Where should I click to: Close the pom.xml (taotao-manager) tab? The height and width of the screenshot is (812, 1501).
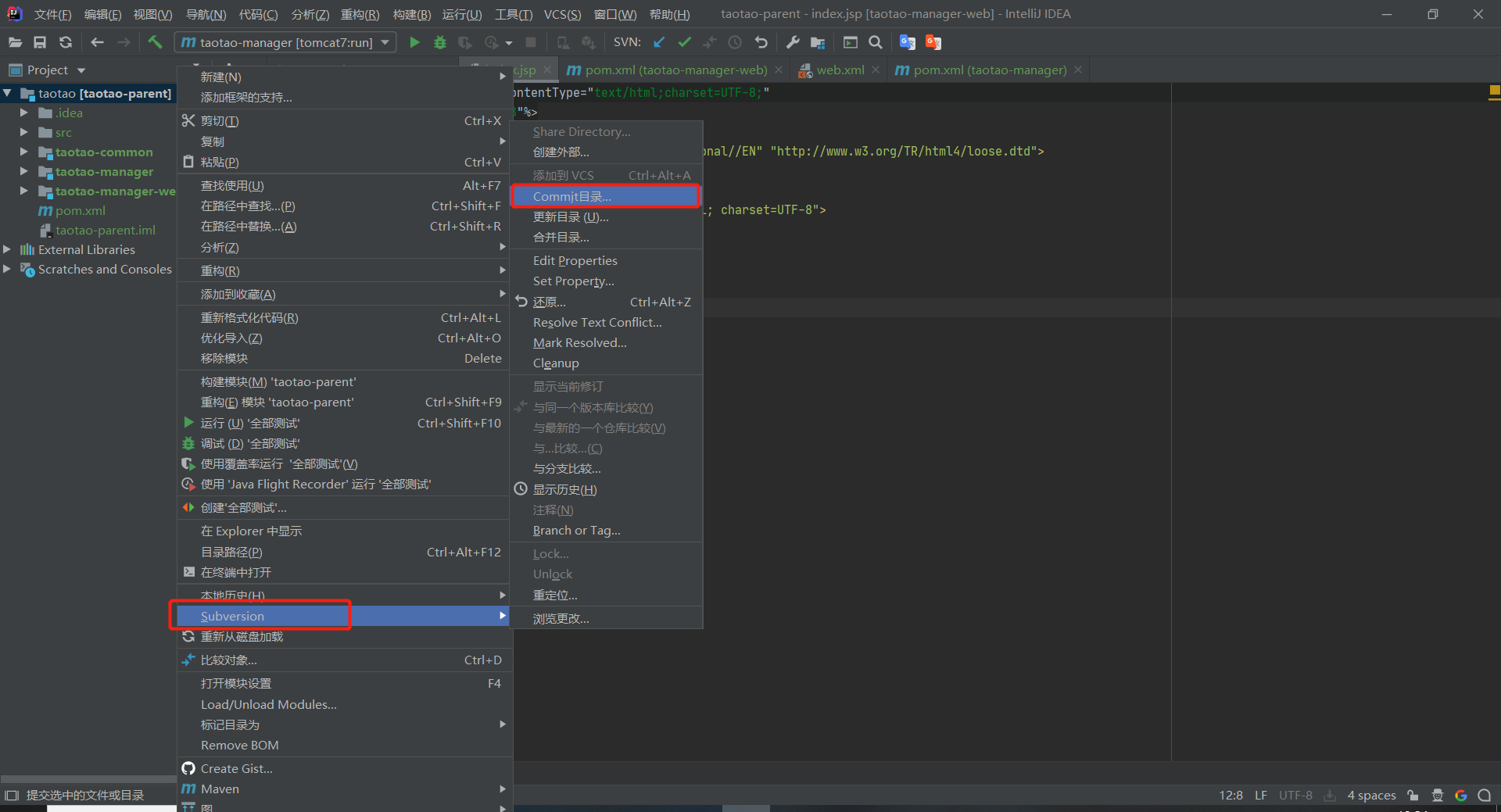tap(1078, 70)
